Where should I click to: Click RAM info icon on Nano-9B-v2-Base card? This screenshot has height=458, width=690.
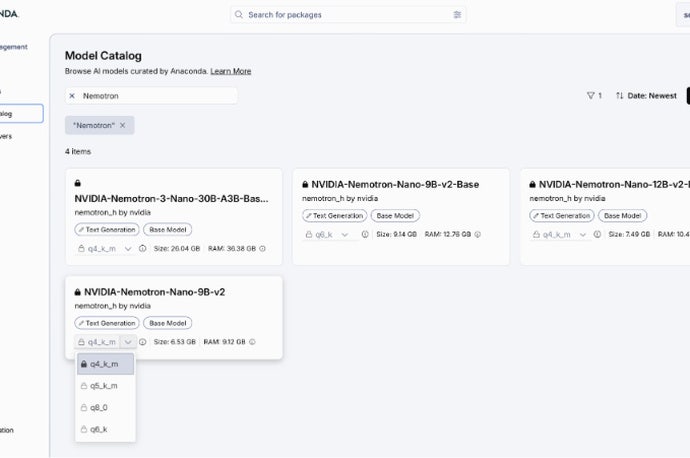(478, 234)
